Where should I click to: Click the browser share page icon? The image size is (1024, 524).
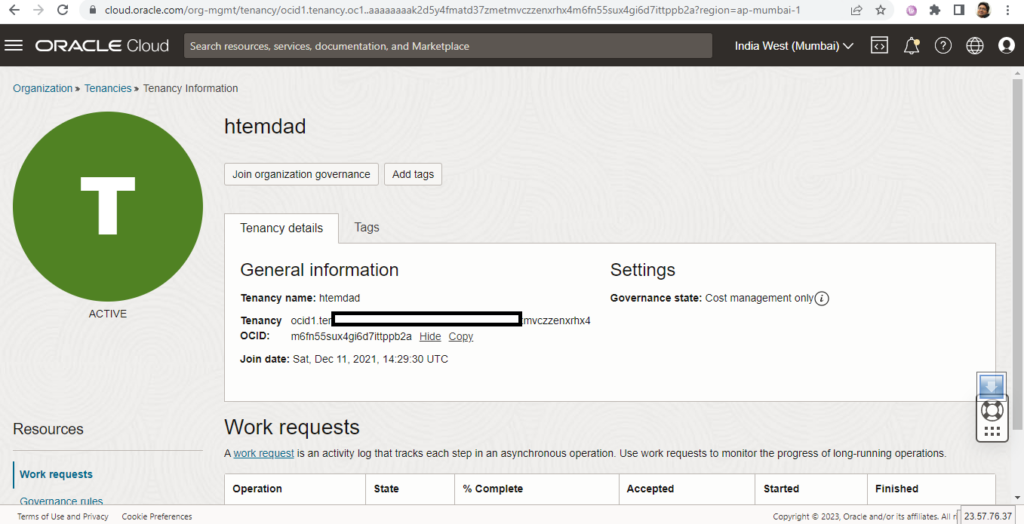[856, 10]
